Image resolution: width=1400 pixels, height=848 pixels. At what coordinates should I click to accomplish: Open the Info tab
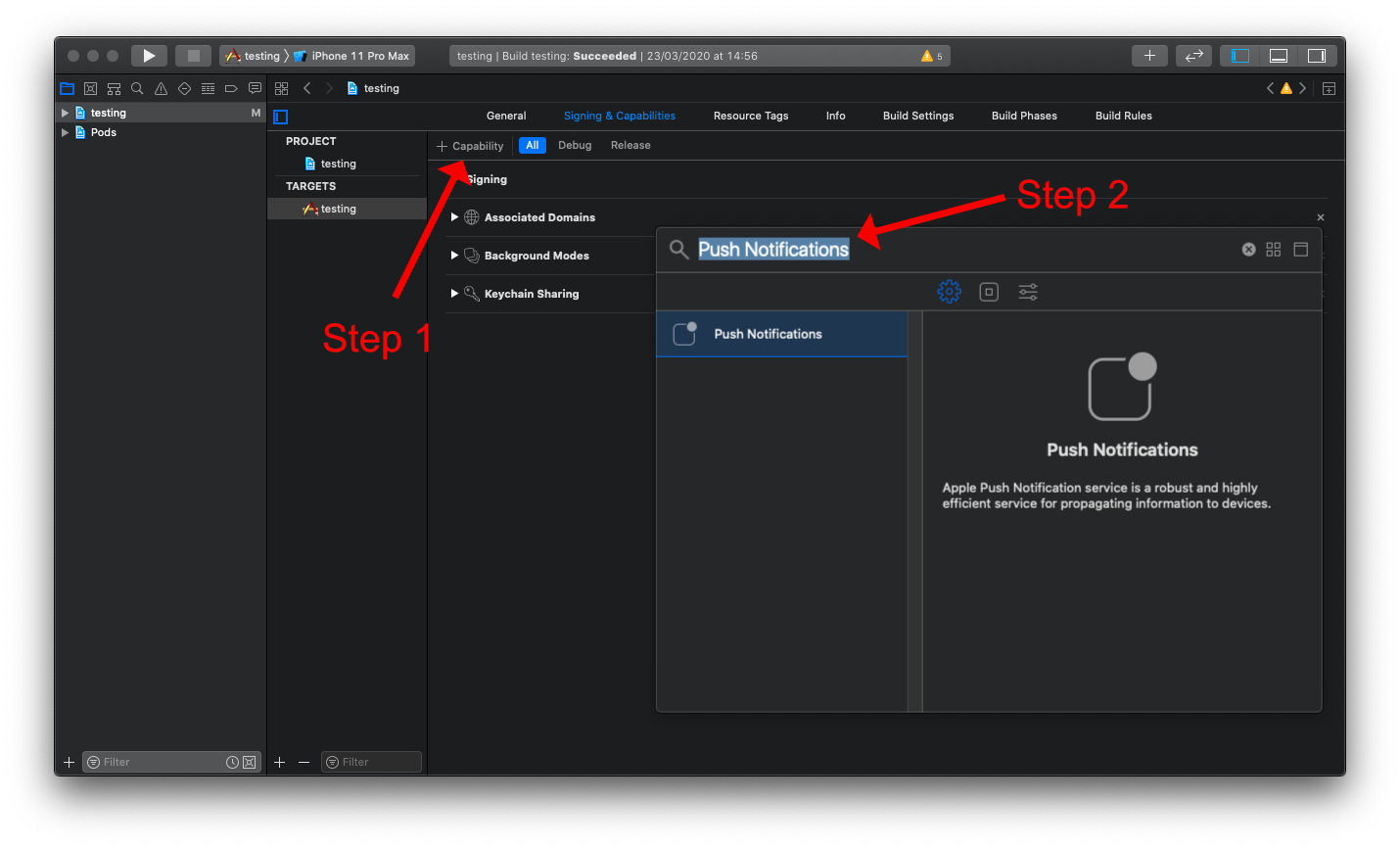835,116
